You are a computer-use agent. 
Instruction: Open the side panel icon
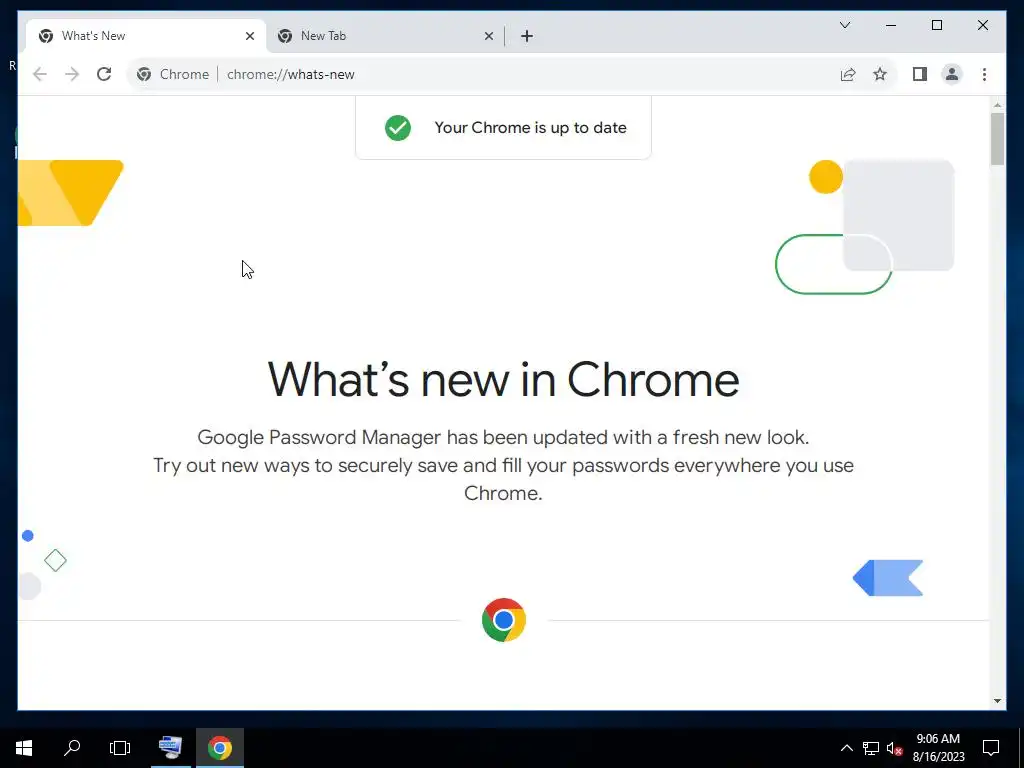pyautogui.click(x=920, y=74)
